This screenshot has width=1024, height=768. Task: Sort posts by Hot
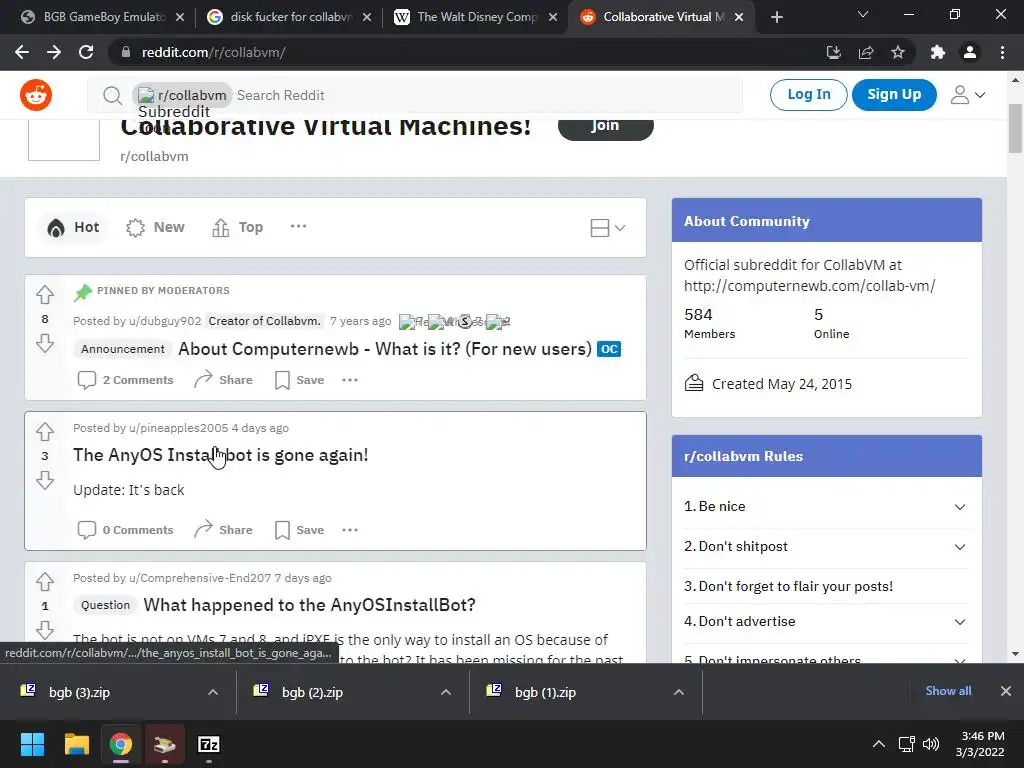pyautogui.click(x=73, y=227)
